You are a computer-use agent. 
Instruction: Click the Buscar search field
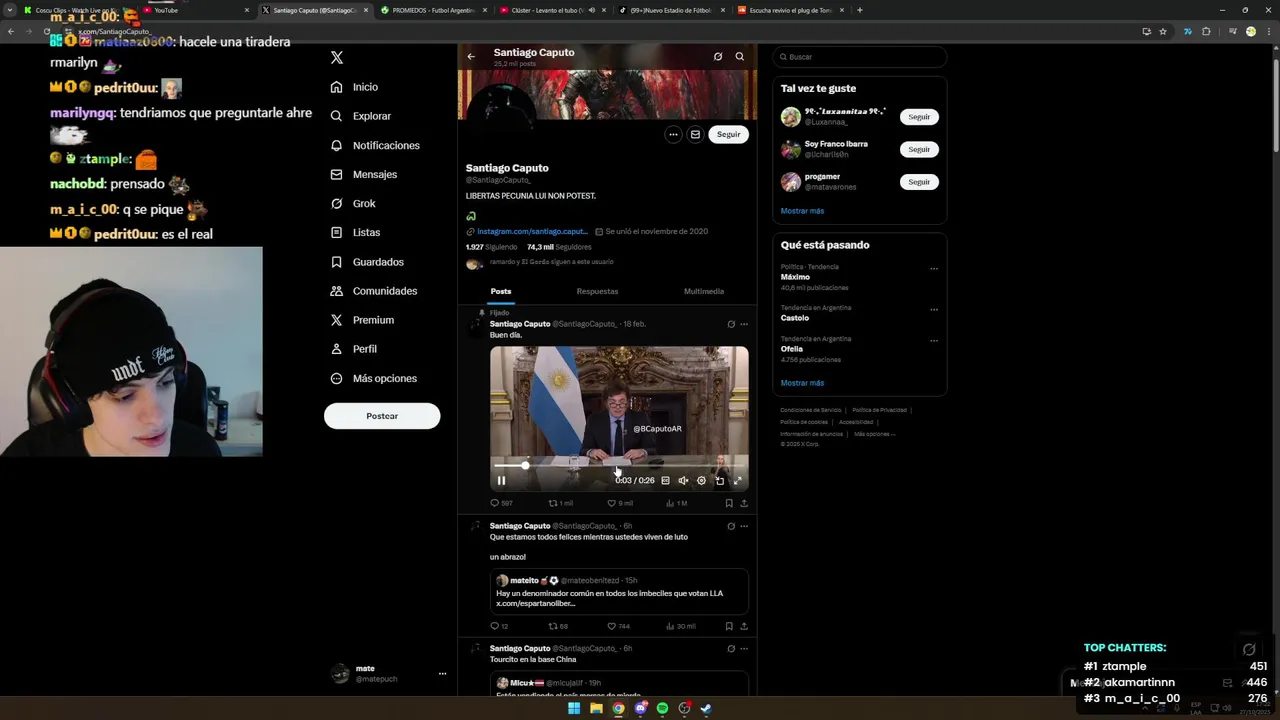coord(860,57)
